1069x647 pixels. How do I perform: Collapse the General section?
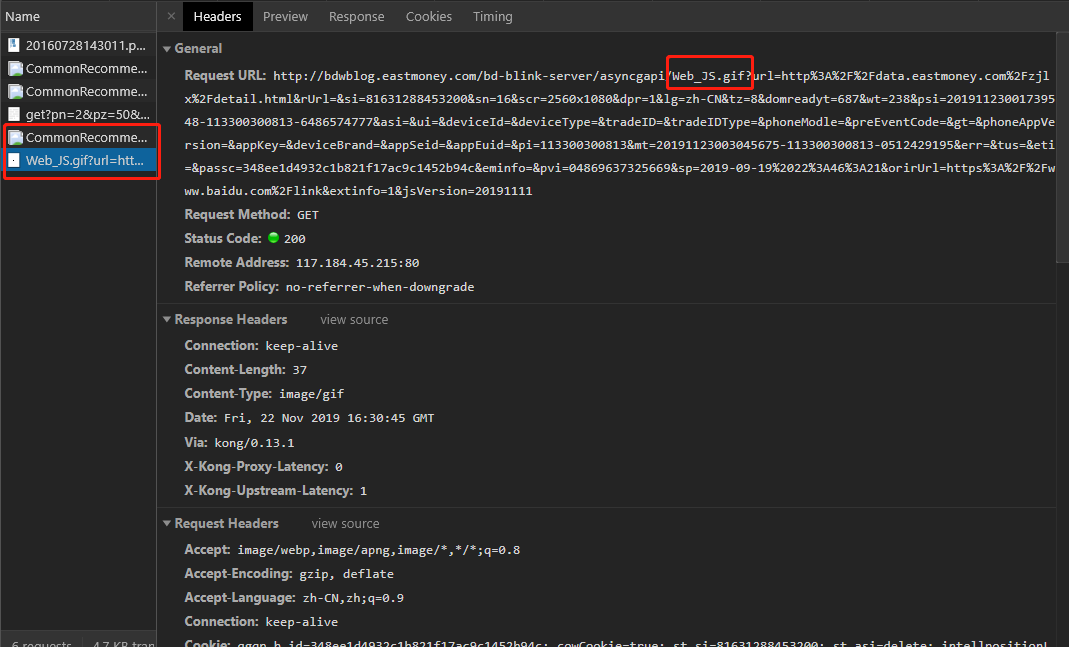167,49
